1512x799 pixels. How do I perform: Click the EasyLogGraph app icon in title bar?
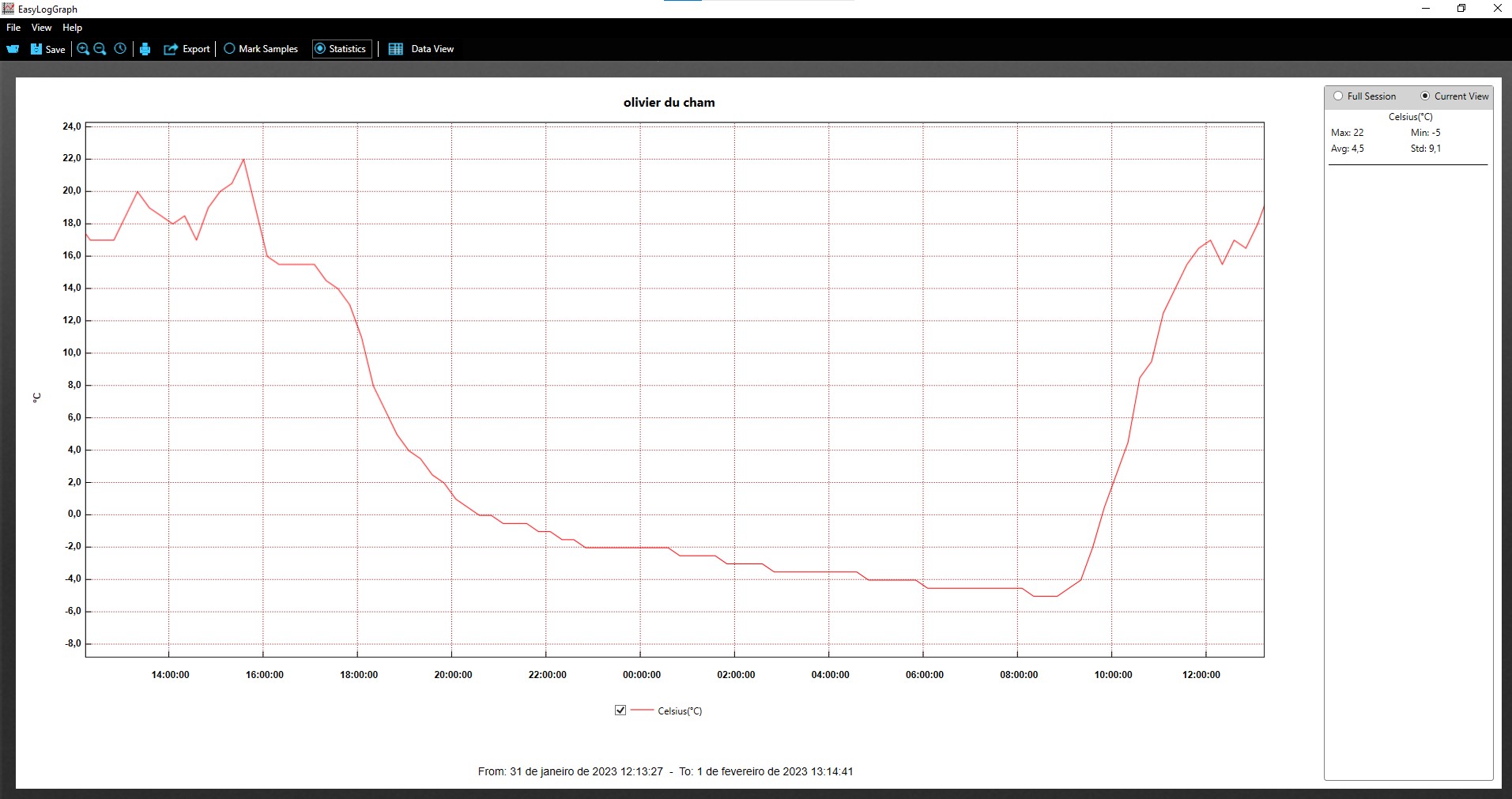point(9,9)
